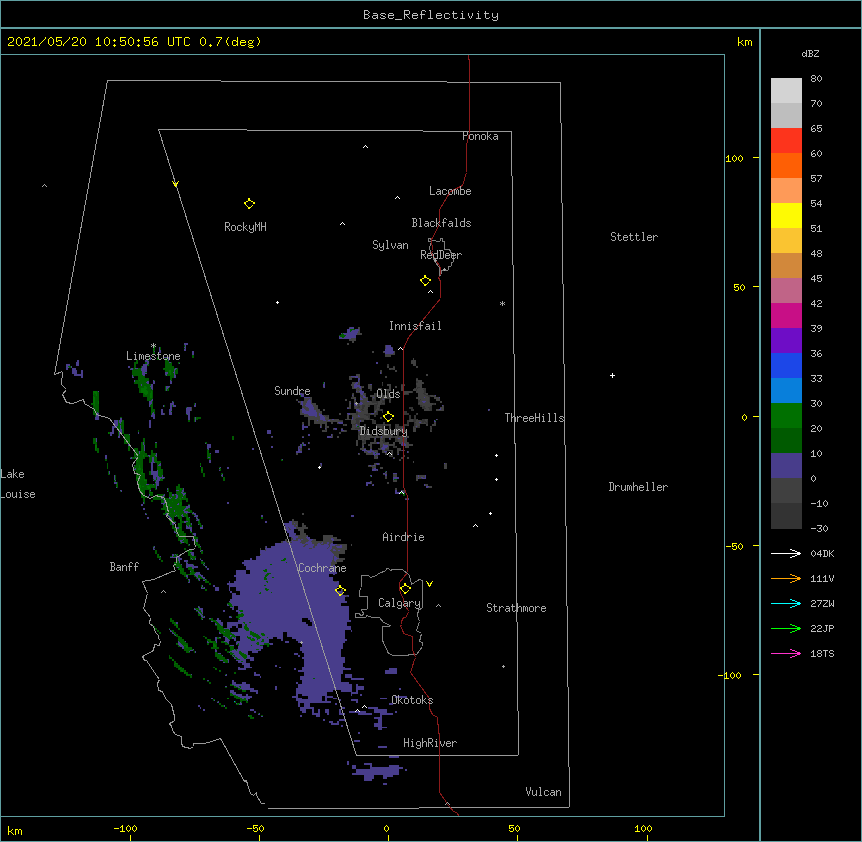Click the Blackfalds label
Image resolution: width=862 pixels, height=842 pixels.
441,223
